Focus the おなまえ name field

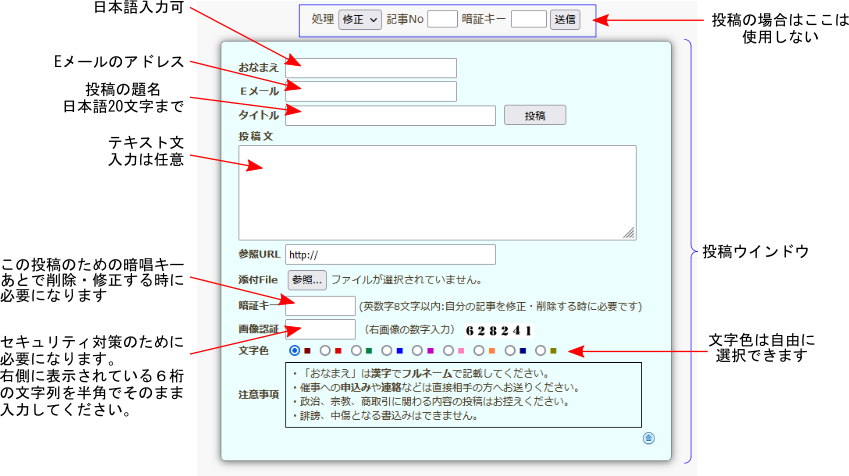370,68
